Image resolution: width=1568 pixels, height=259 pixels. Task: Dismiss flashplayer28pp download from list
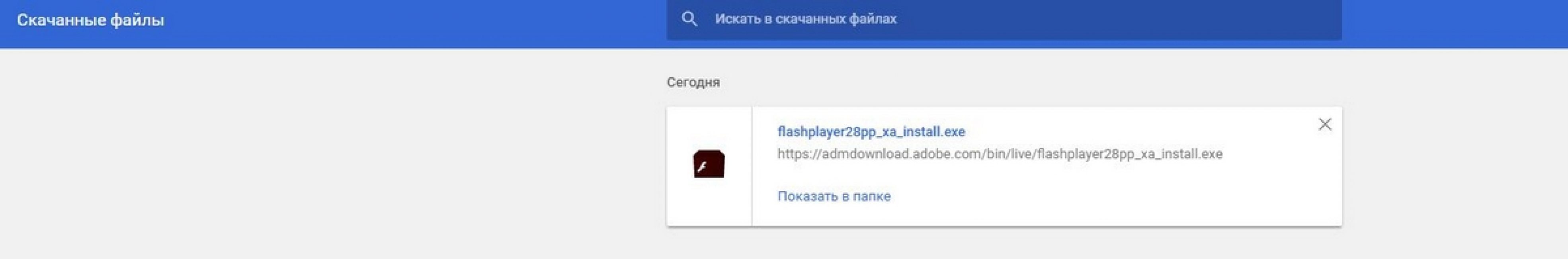pos(1324,124)
